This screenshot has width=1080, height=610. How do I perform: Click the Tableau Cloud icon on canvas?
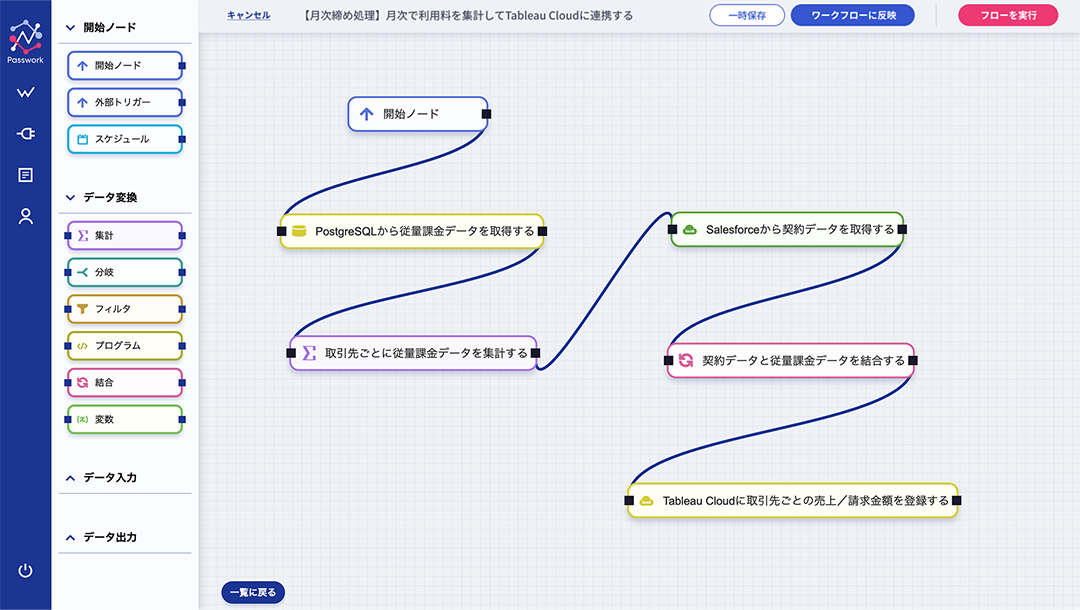[646, 501]
